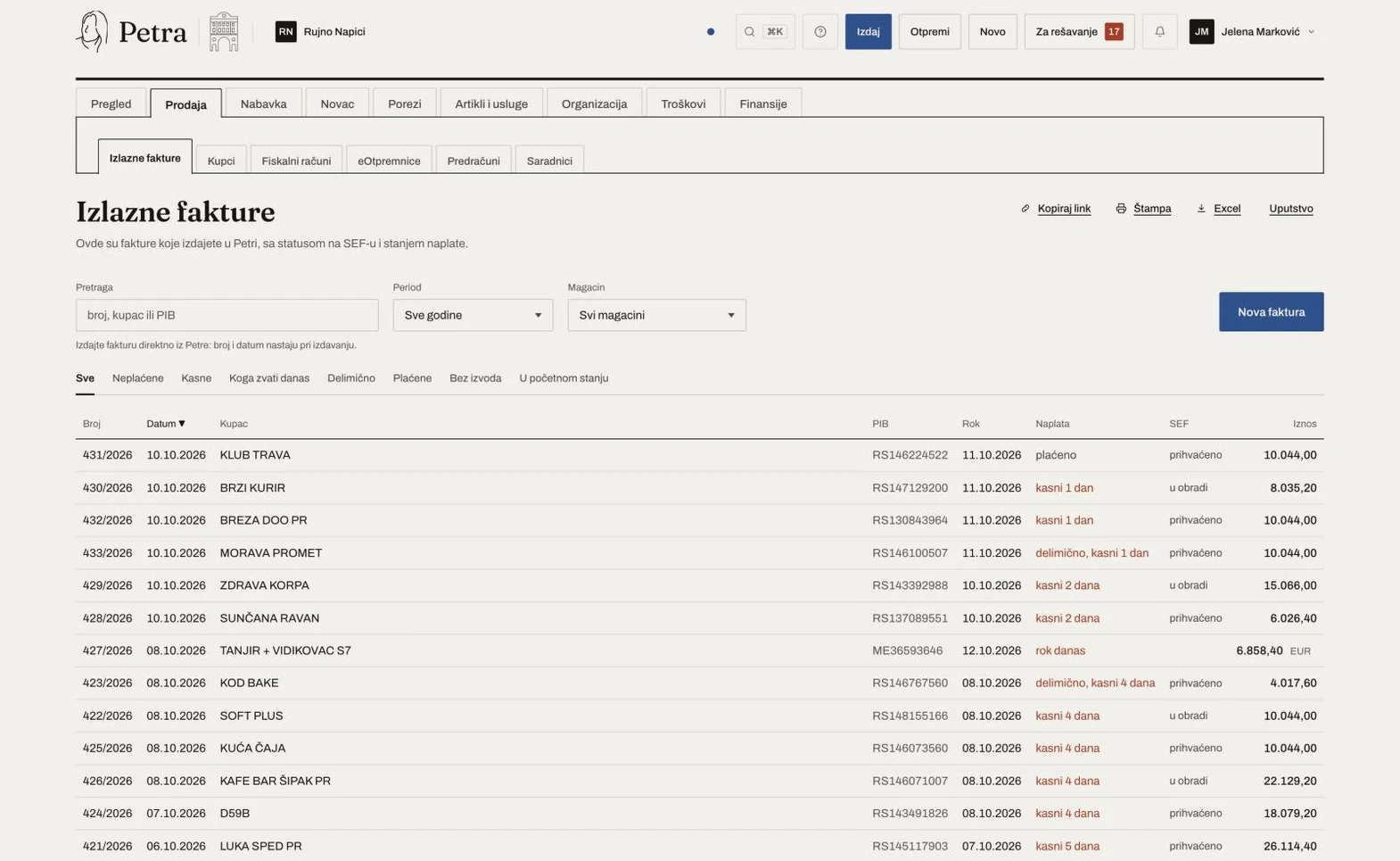1400x861 pixels.
Task: Click the Otpremi button
Action: click(929, 31)
